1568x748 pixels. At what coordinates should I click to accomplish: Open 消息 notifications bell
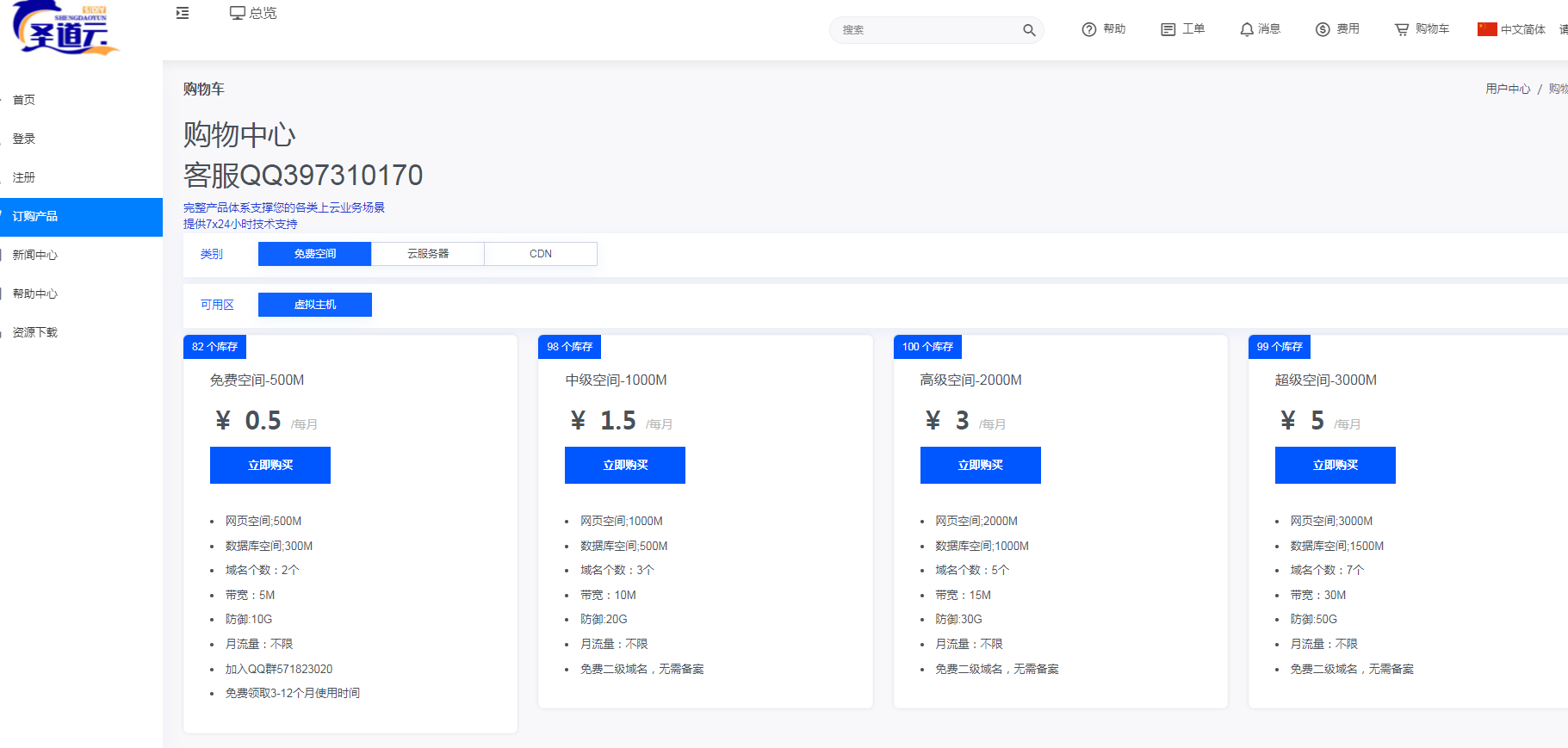(x=1247, y=29)
